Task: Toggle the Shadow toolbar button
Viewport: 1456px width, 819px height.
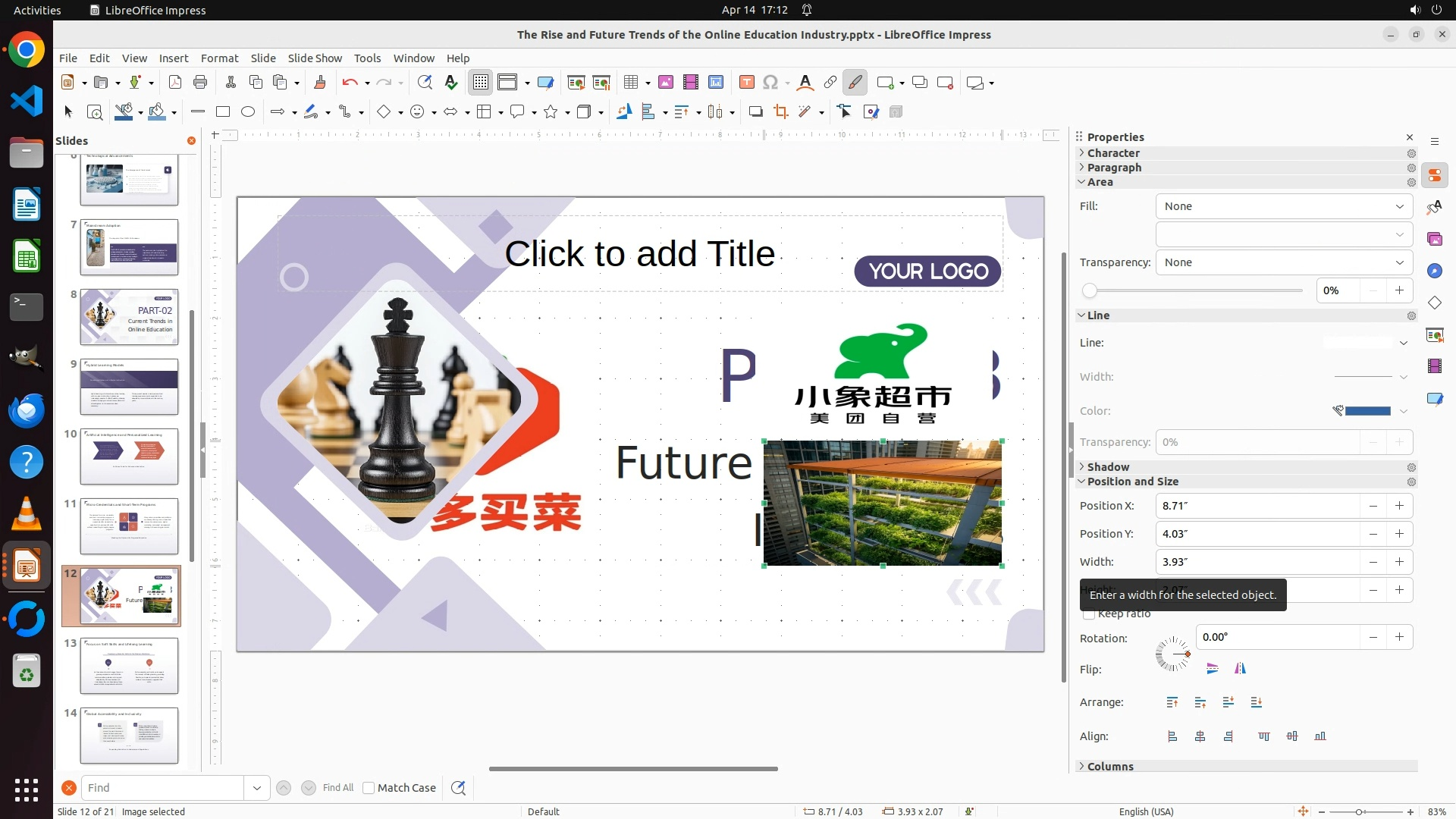Action: (755, 112)
